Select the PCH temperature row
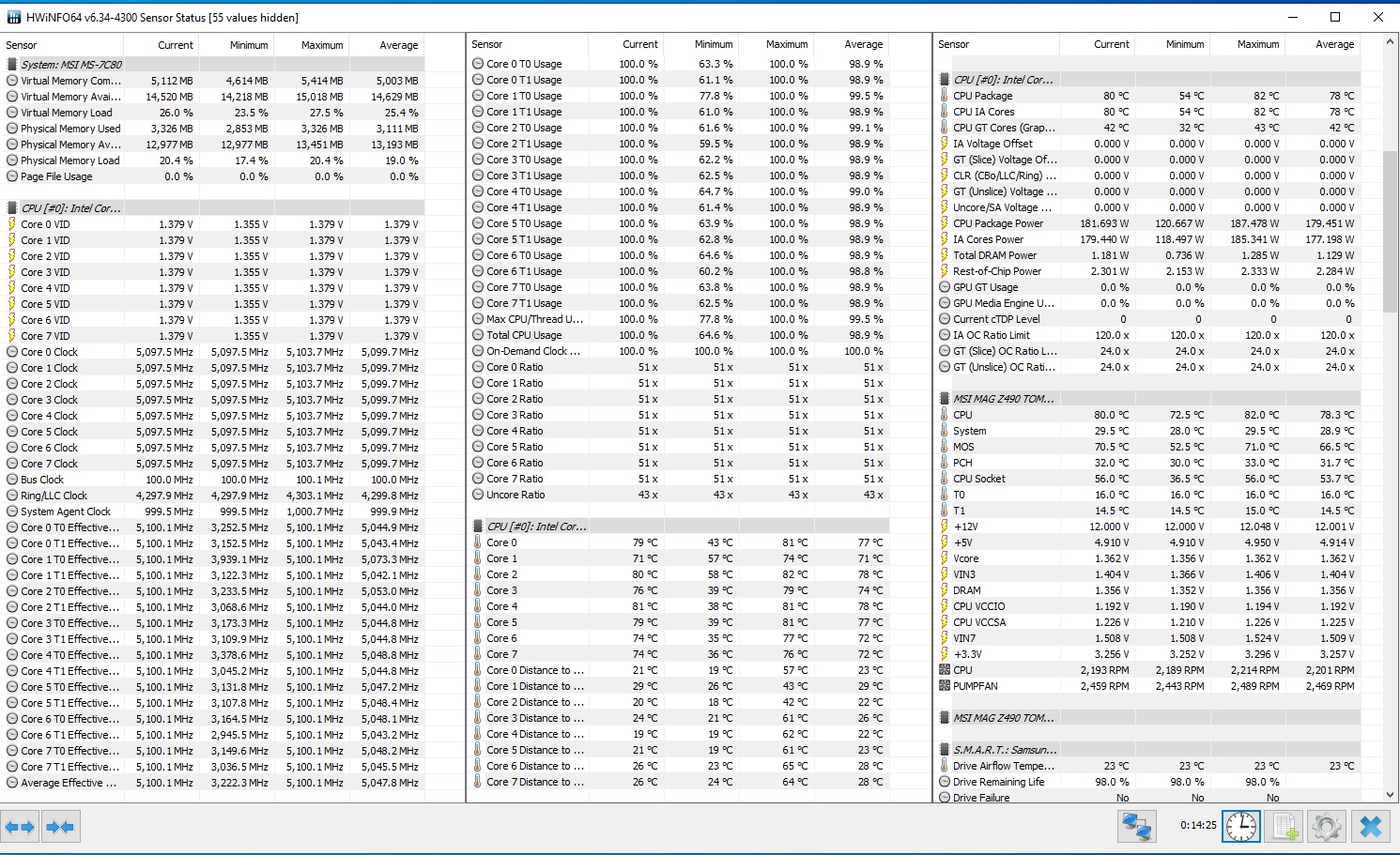The image size is (1400, 855). 1149,463
